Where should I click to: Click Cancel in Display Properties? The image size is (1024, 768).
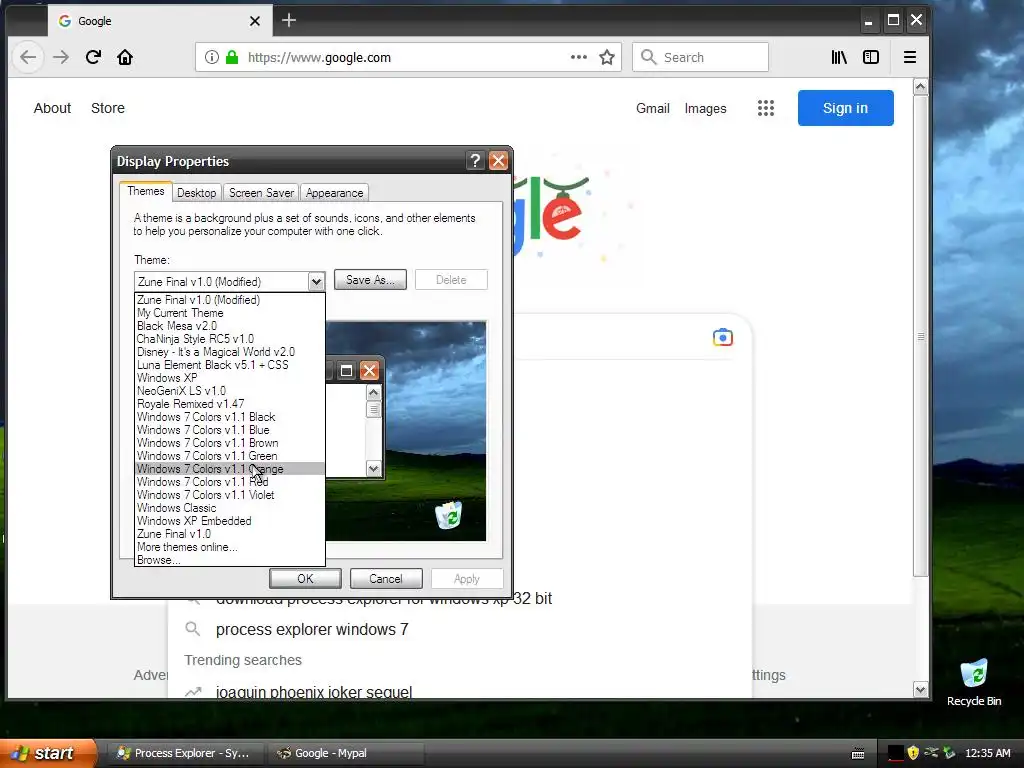tap(386, 579)
